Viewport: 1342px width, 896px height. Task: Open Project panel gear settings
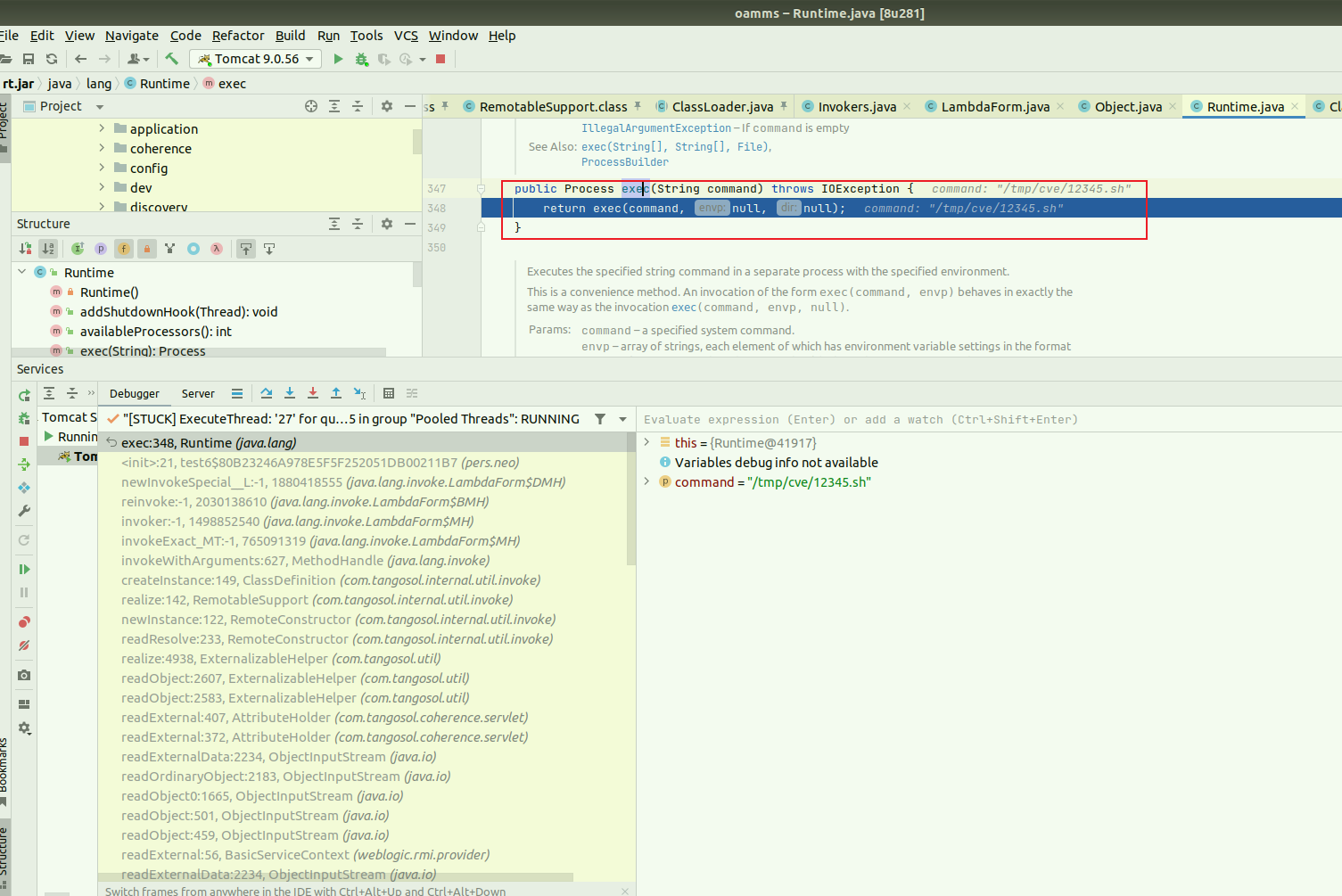coord(387,106)
